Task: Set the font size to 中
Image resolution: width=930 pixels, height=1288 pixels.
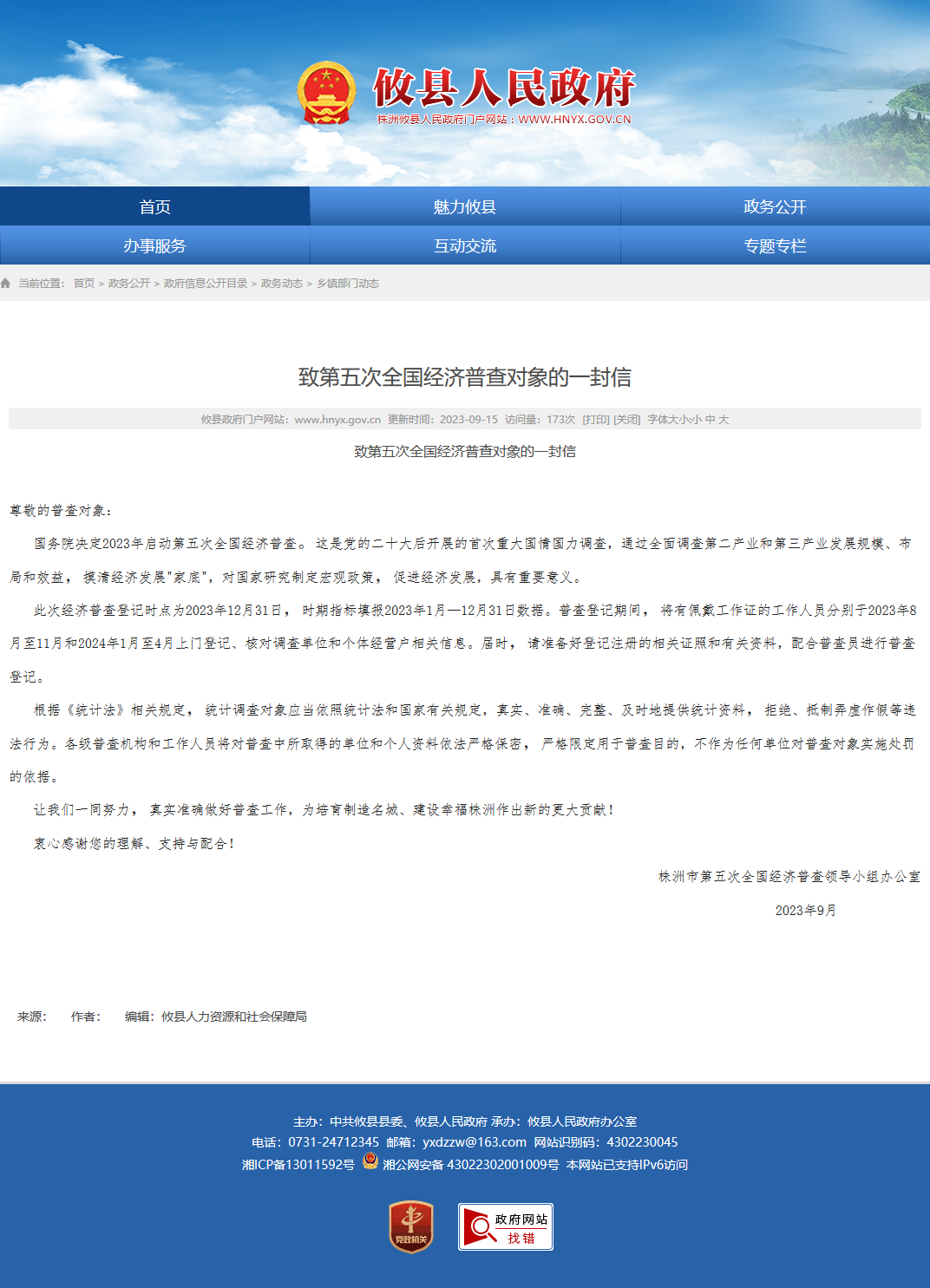Action: [711, 420]
